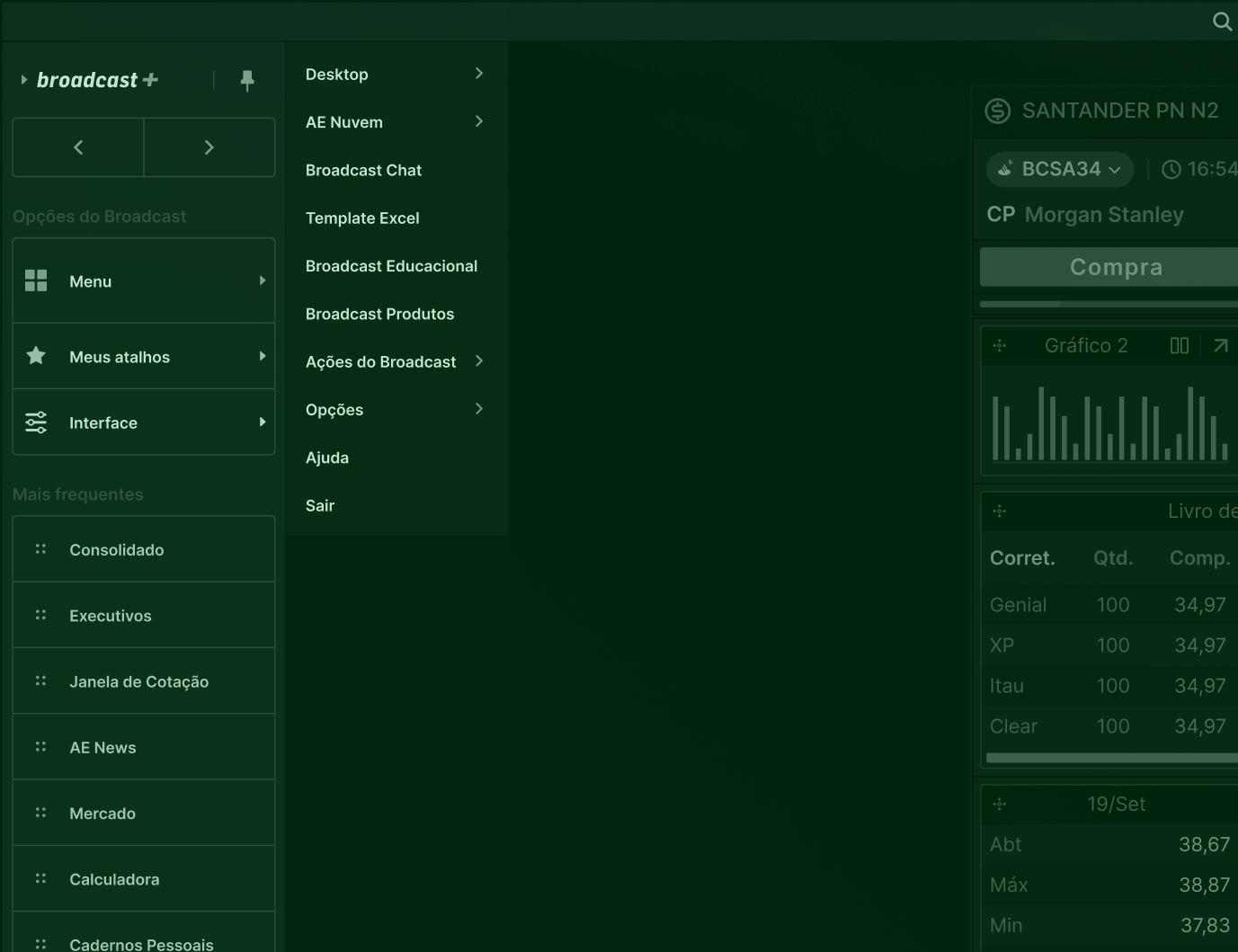Screen dimensions: 1238x952
Task: Click the search magnifier icon
Action: click(x=1222, y=22)
